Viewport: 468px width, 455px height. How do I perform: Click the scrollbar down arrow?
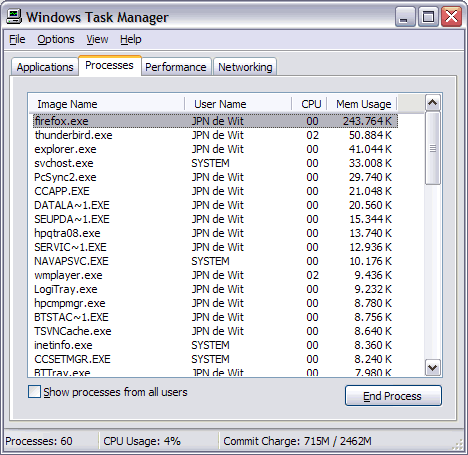433,368
